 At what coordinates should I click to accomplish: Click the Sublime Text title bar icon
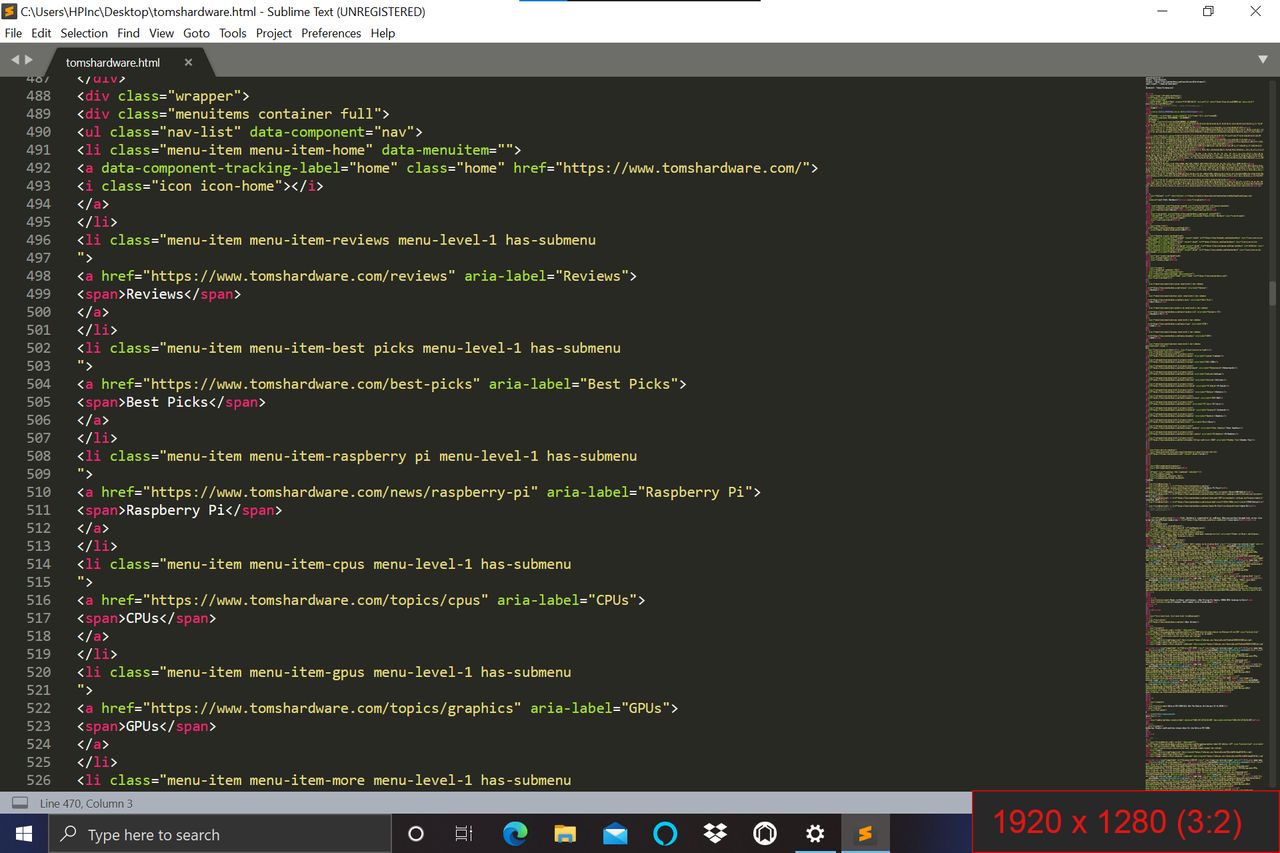point(10,12)
